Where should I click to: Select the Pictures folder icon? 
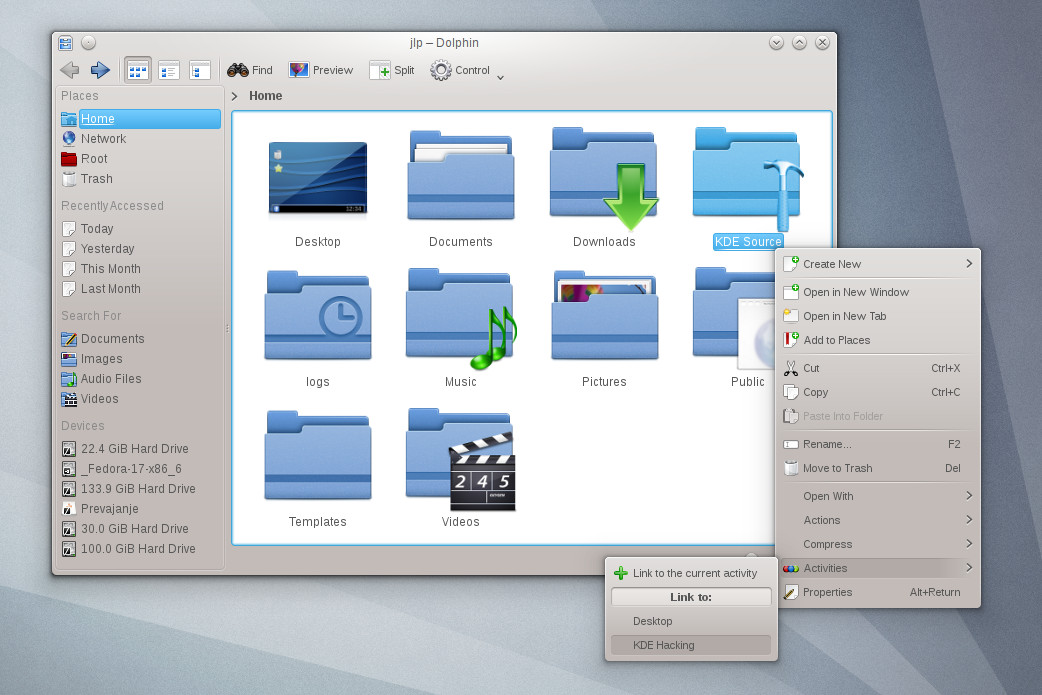604,315
